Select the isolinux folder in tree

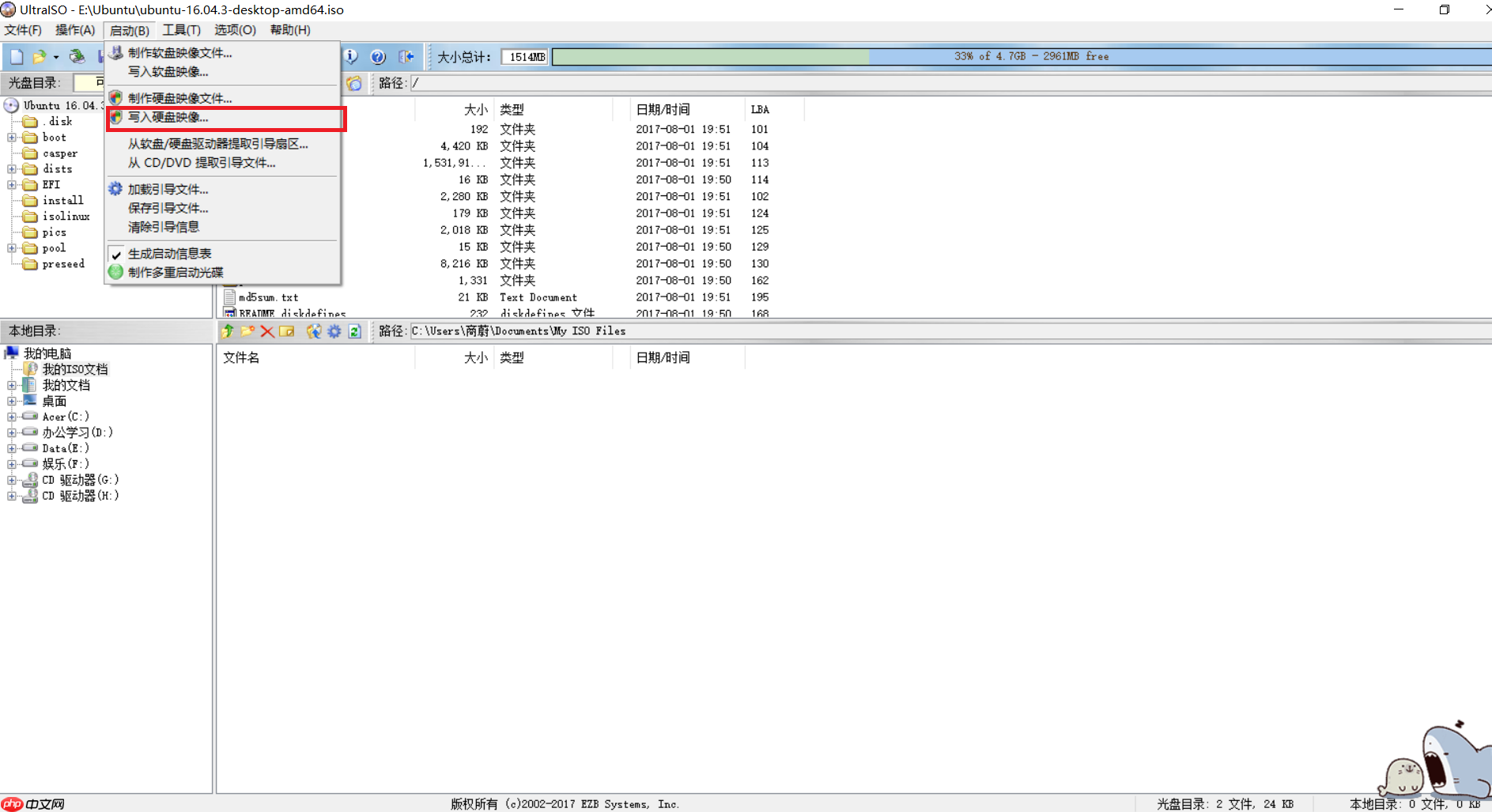(66, 217)
